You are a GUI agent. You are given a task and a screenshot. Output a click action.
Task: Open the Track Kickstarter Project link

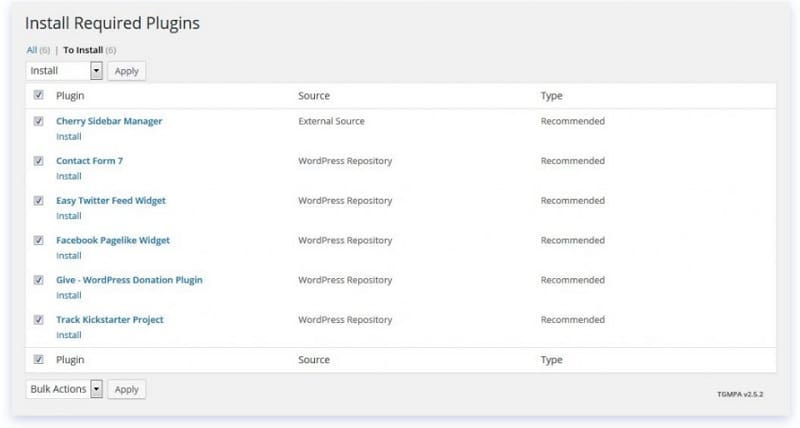point(110,320)
